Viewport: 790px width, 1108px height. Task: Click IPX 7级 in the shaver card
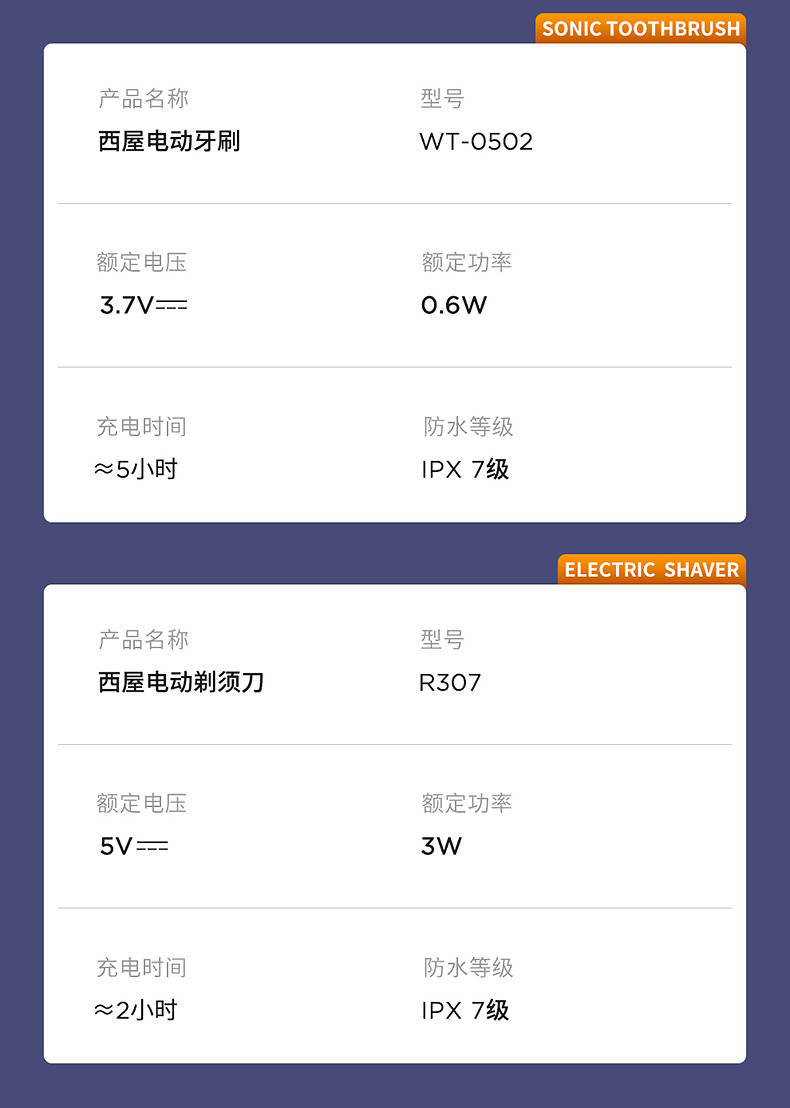click(465, 1010)
